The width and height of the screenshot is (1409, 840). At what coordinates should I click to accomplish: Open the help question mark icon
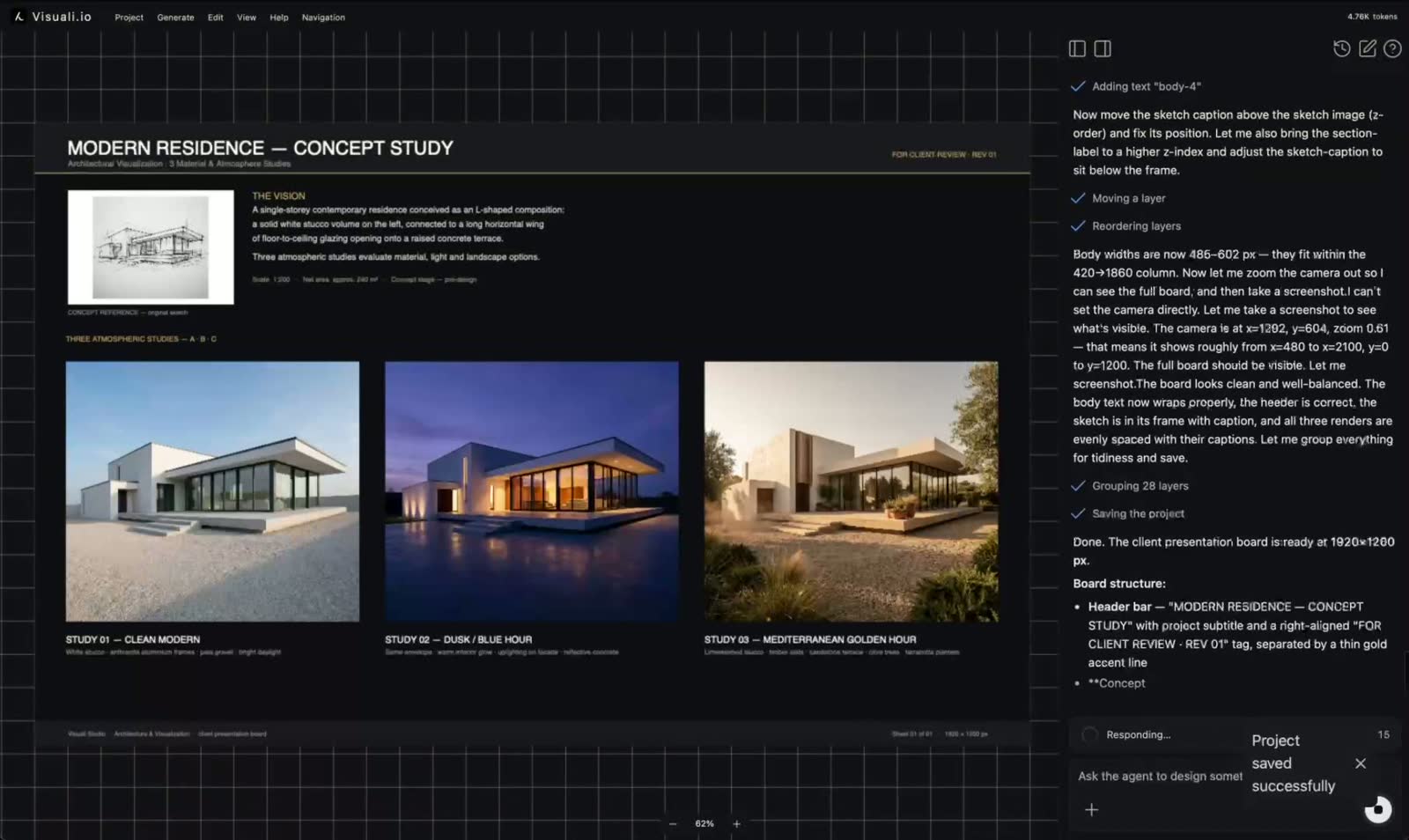tap(1392, 48)
